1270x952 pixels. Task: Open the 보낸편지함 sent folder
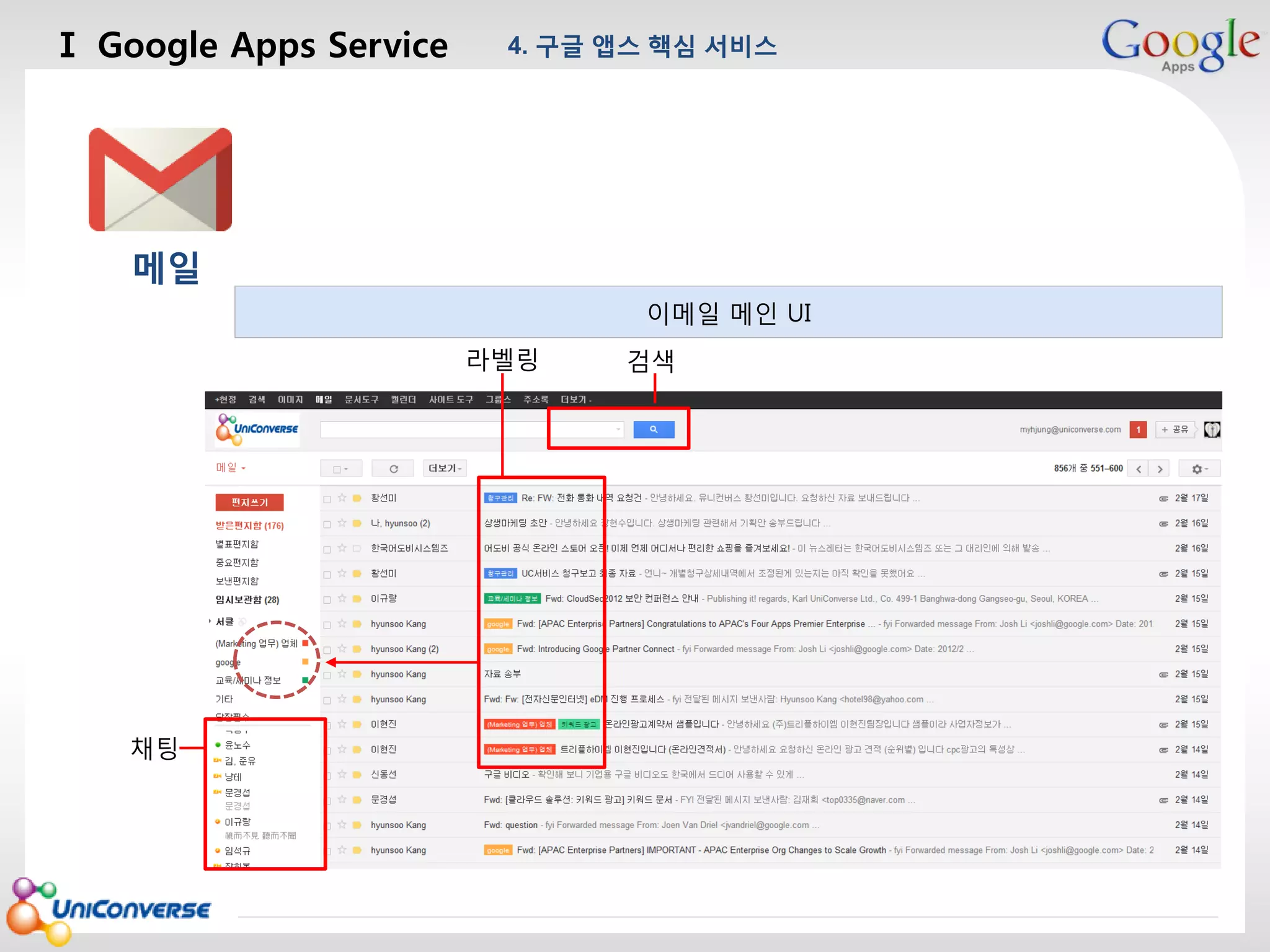pos(237,581)
